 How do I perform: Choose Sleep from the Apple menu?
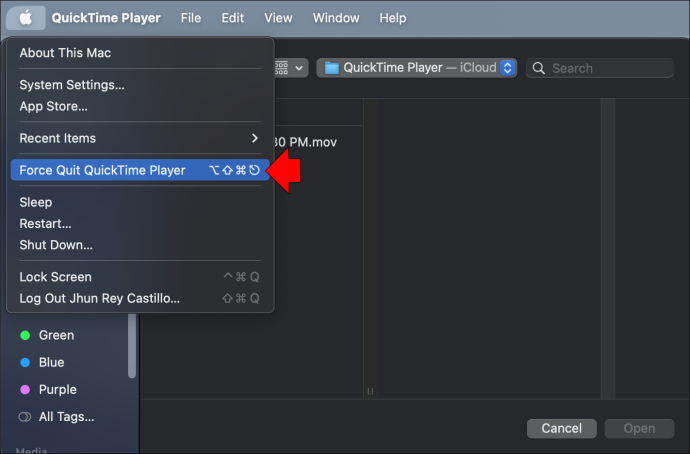140,202
